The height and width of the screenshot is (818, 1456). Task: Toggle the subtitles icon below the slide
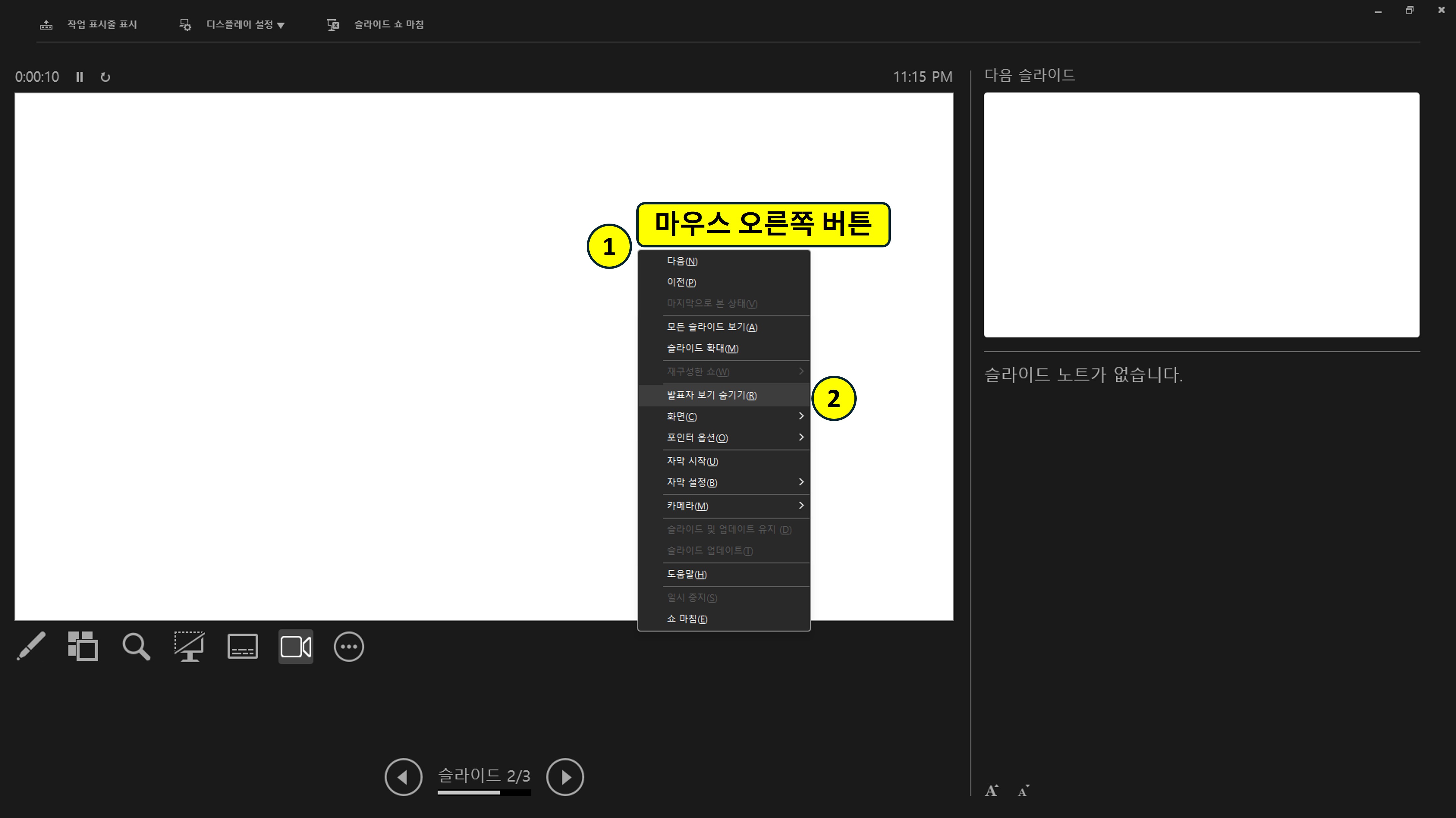pyautogui.click(x=243, y=646)
